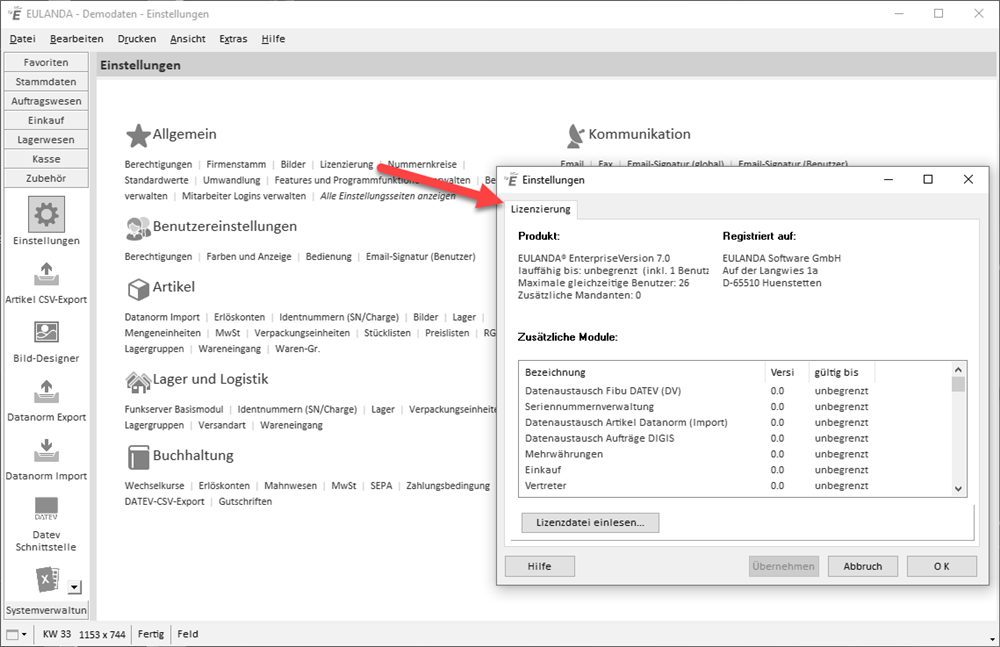The image size is (1000, 647).
Task: Open the Versandart link
Action: (x=222, y=426)
